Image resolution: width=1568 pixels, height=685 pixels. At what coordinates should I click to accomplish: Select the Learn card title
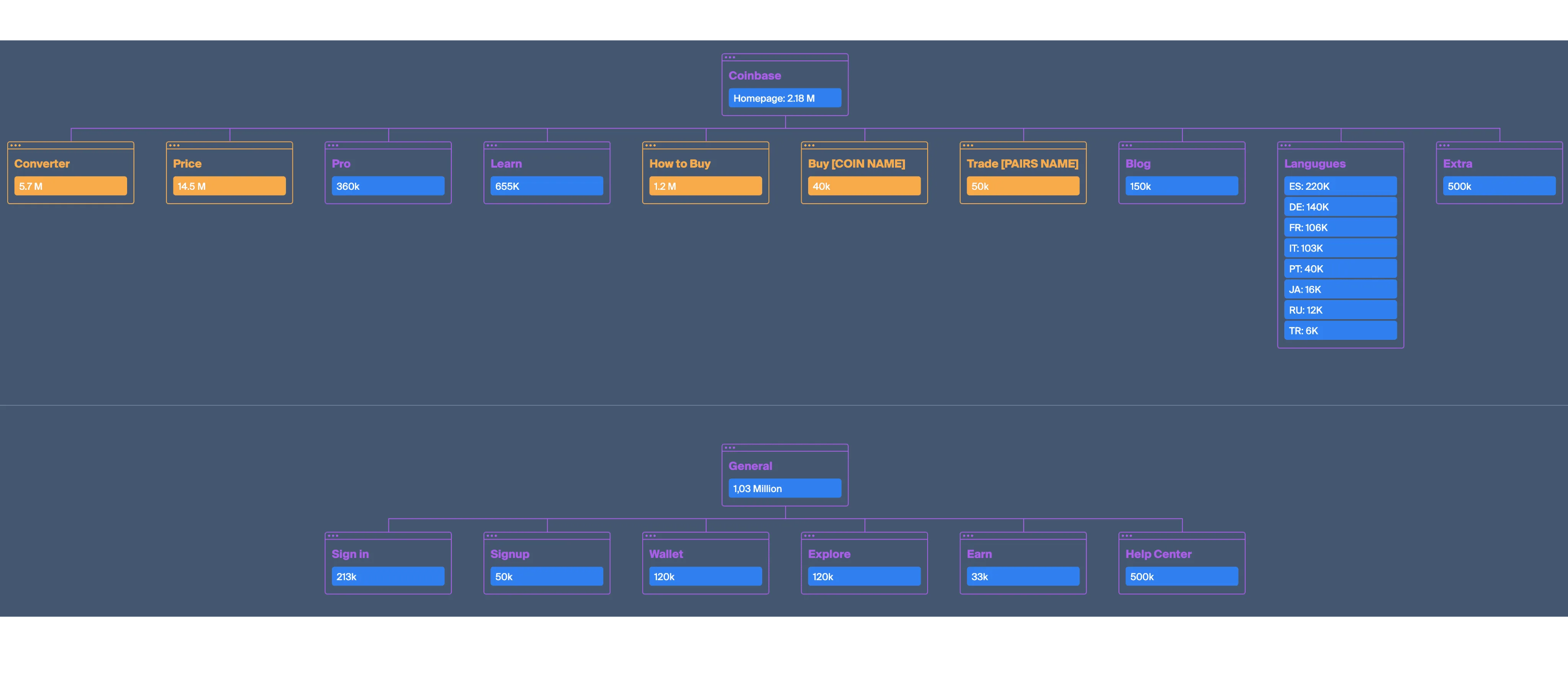tap(506, 163)
